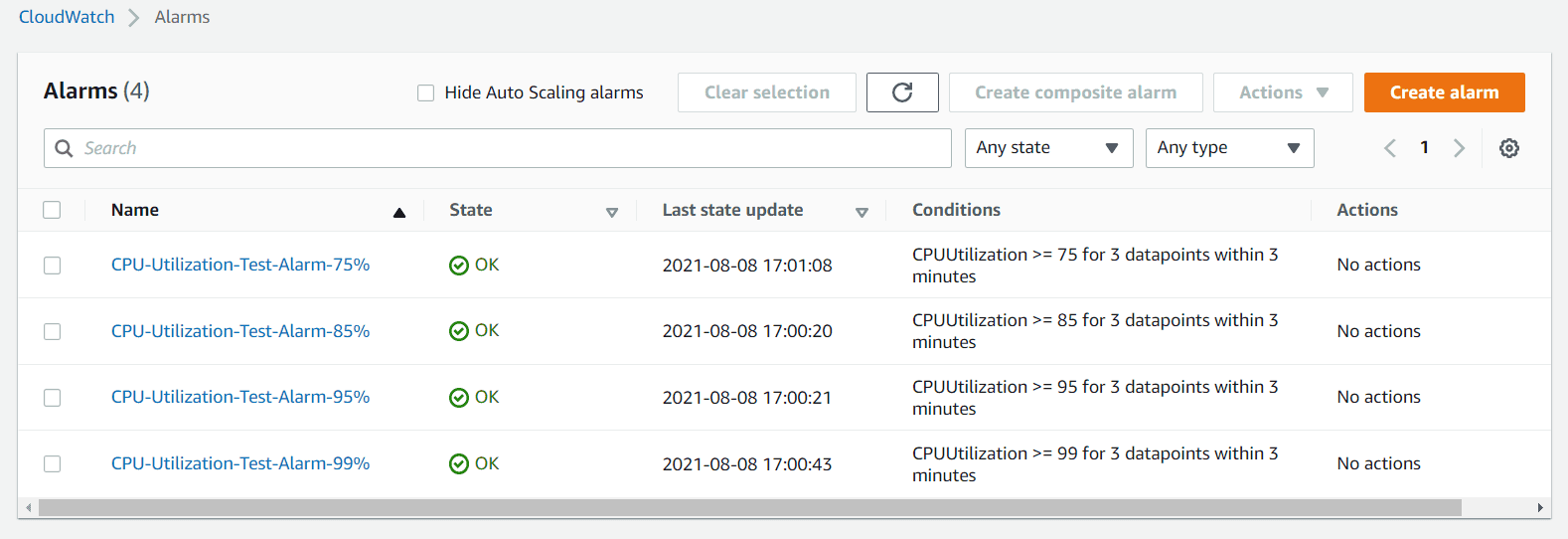Enable Hide Auto Scaling alarms checkbox
Screen dimensions: 1568x539
[x=426, y=93]
